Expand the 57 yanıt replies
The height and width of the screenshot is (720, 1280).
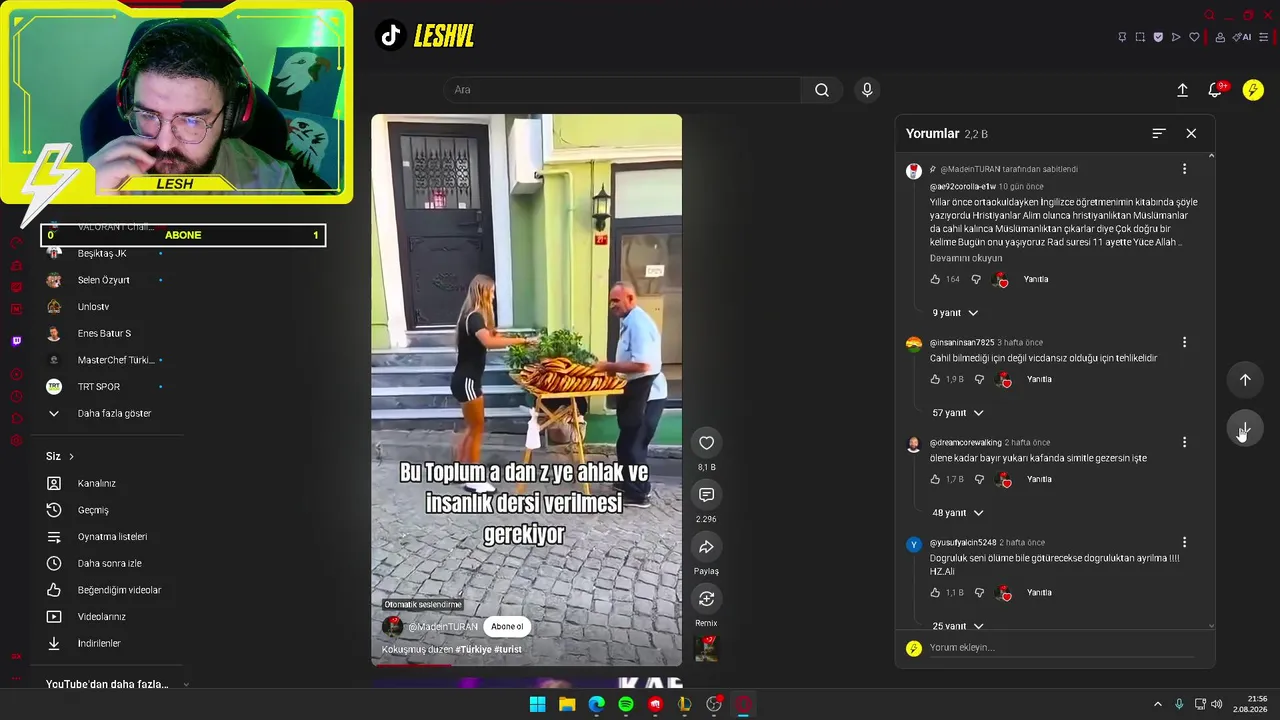click(x=958, y=413)
